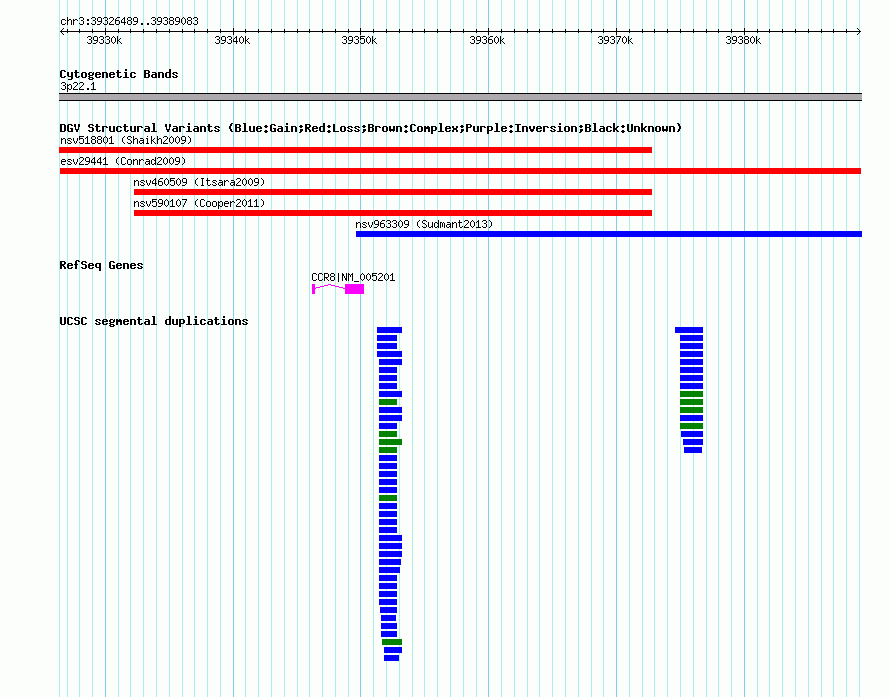Click the large magenta CCR8 exon block
The height and width of the screenshot is (697, 890).
click(x=355, y=289)
